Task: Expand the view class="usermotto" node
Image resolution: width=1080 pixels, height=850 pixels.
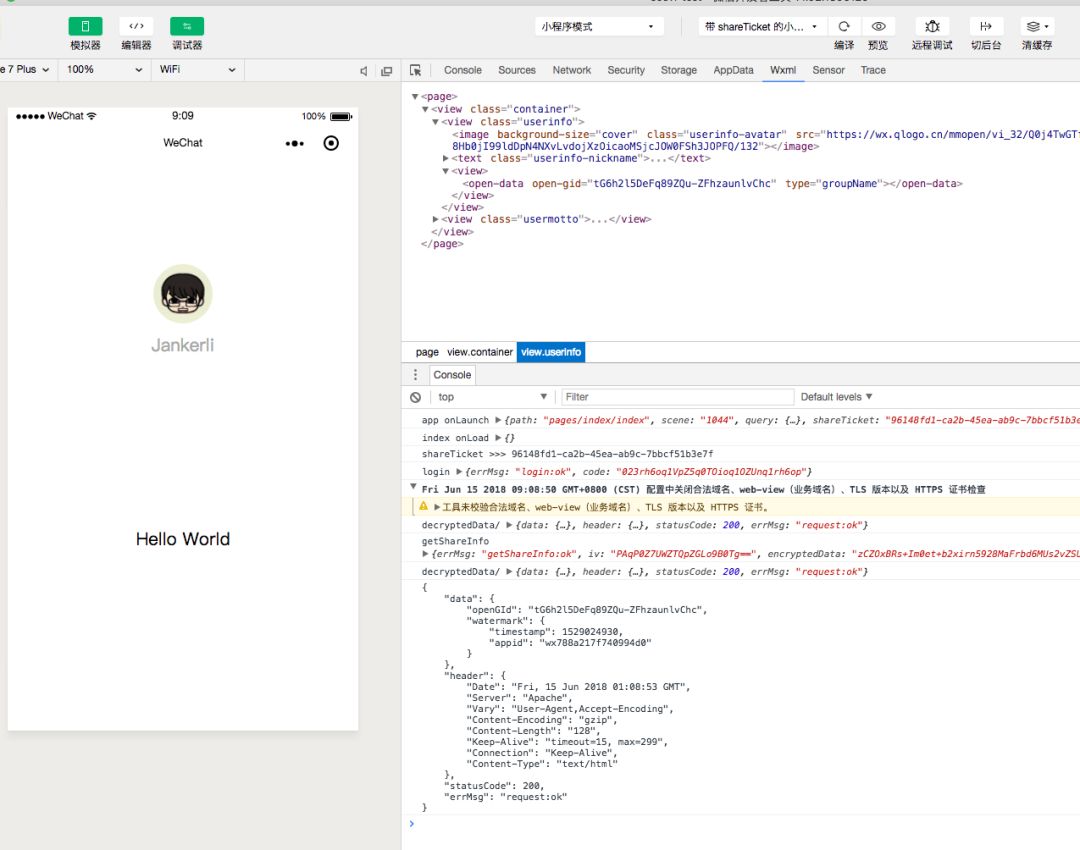Action: [435, 219]
